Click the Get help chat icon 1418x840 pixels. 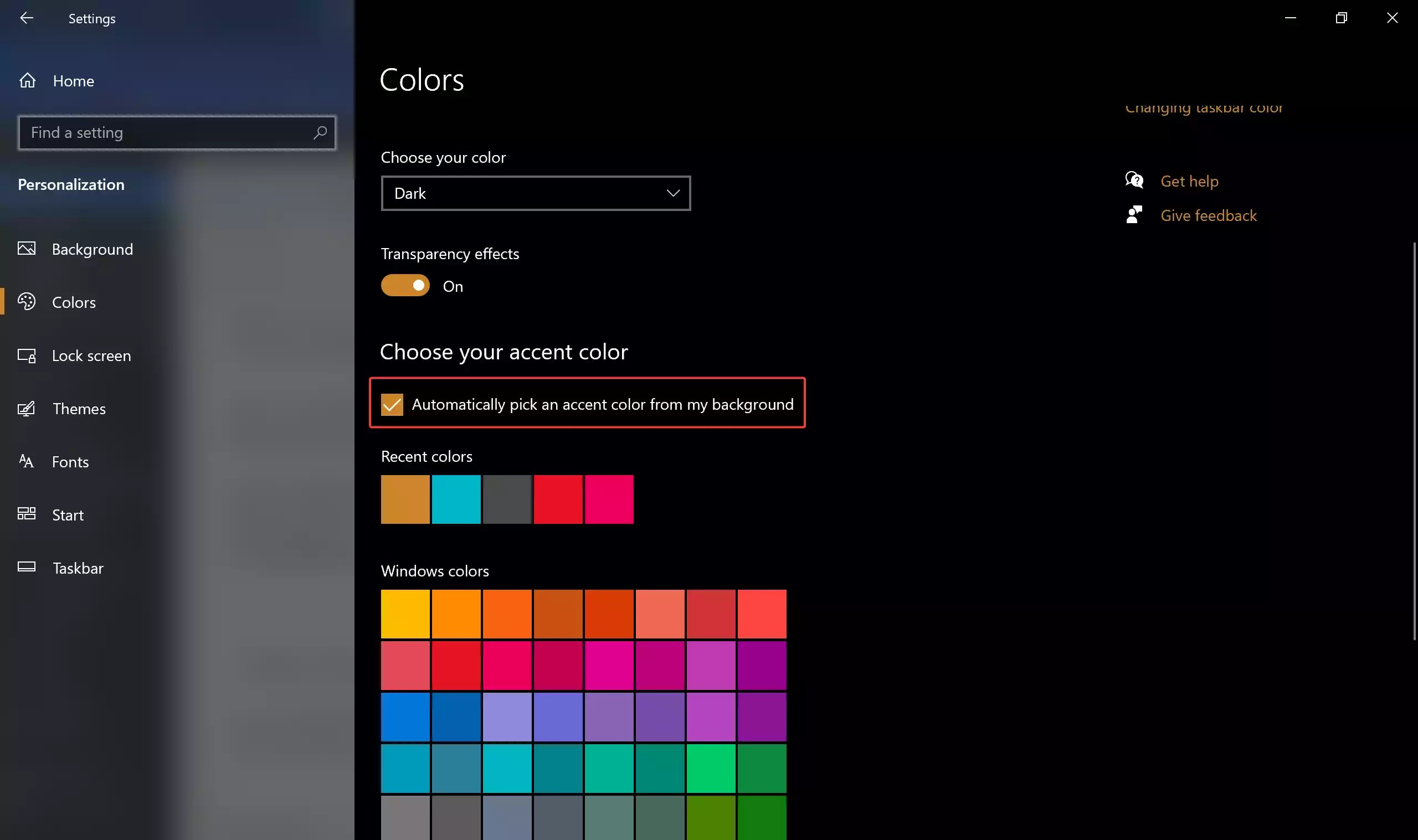pos(1135,180)
